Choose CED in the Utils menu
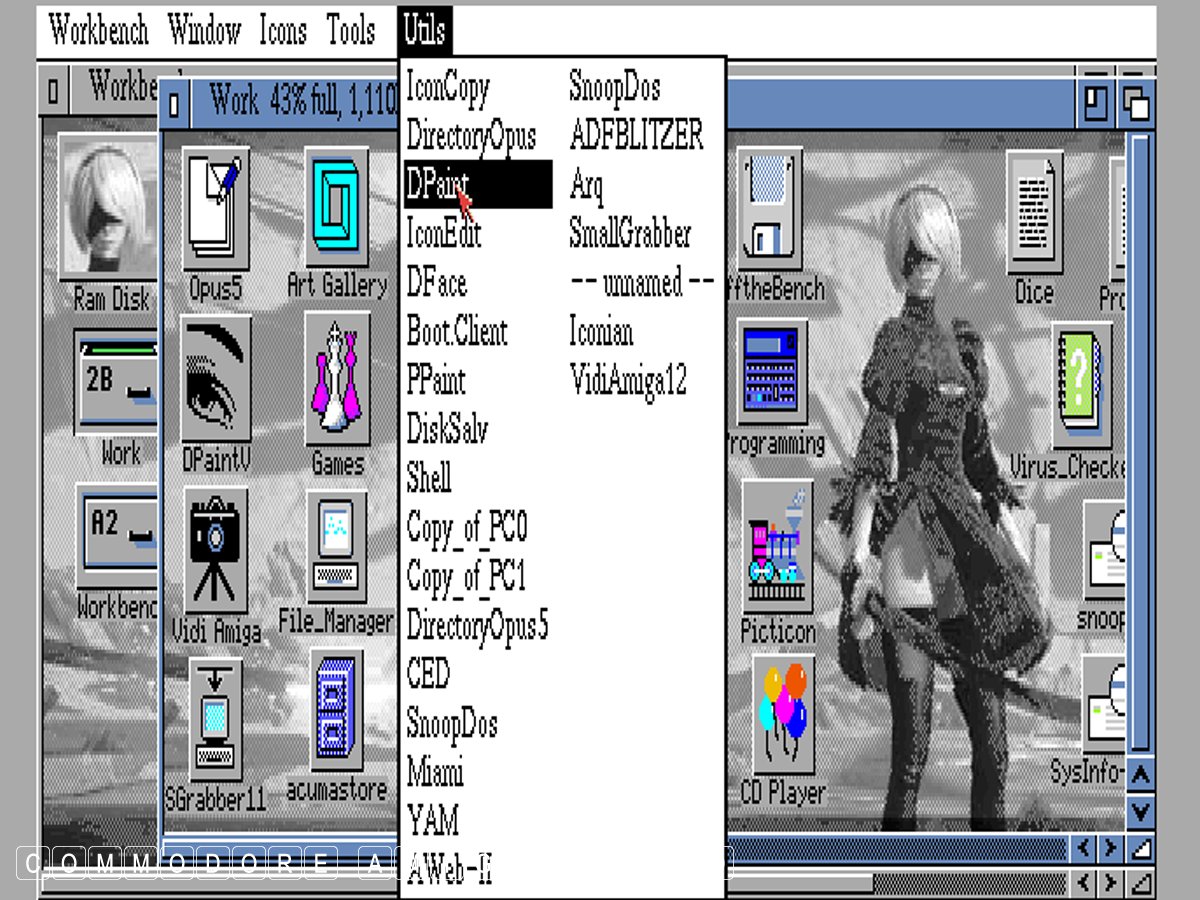1200x900 pixels. click(x=428, y=674)
